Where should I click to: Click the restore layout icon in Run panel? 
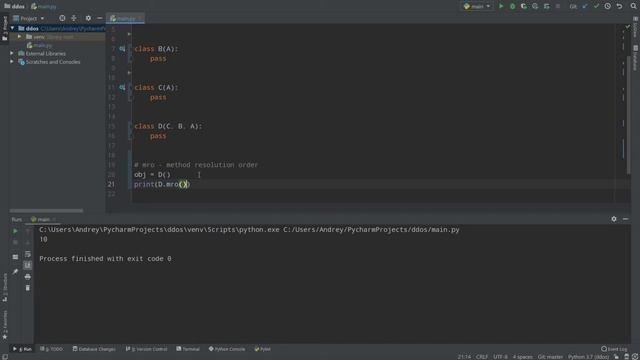click(15, 257)
